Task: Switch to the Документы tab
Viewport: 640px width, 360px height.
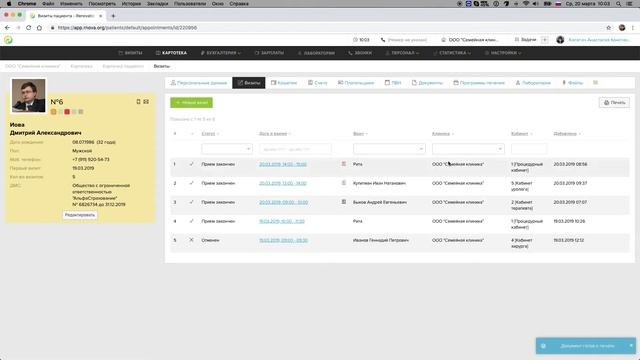Action: (x=427, y=83)
